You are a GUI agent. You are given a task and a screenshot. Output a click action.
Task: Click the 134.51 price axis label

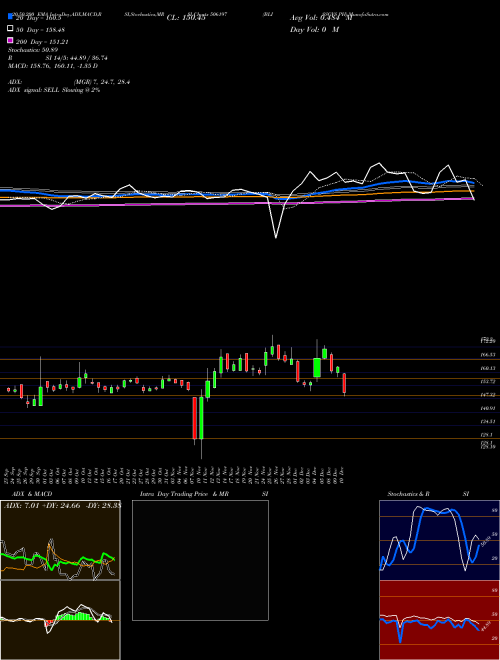coord(488,421)
